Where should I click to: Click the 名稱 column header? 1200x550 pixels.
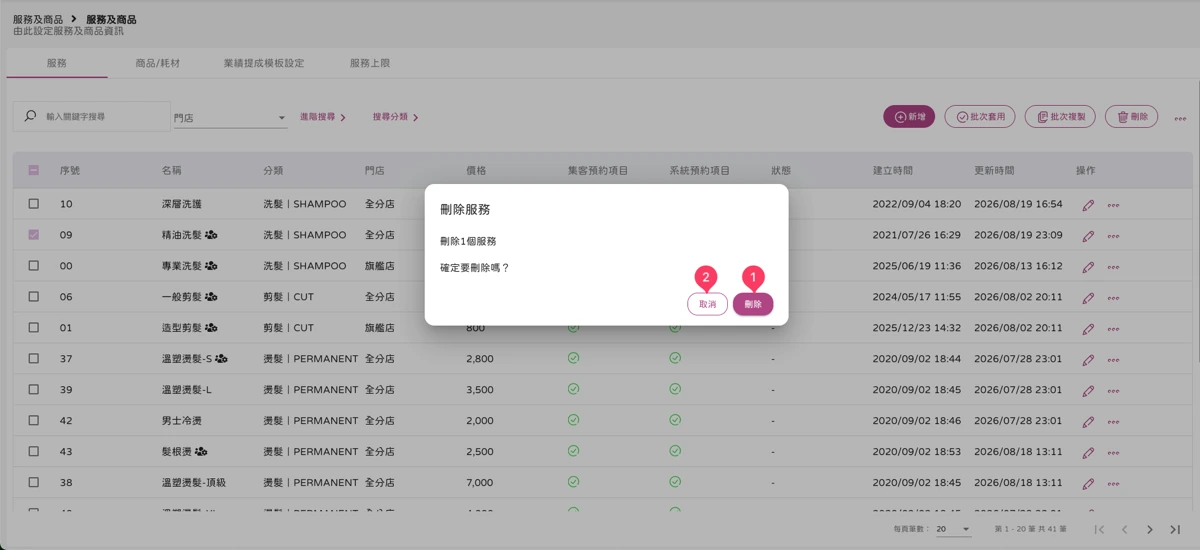(171, 171)
